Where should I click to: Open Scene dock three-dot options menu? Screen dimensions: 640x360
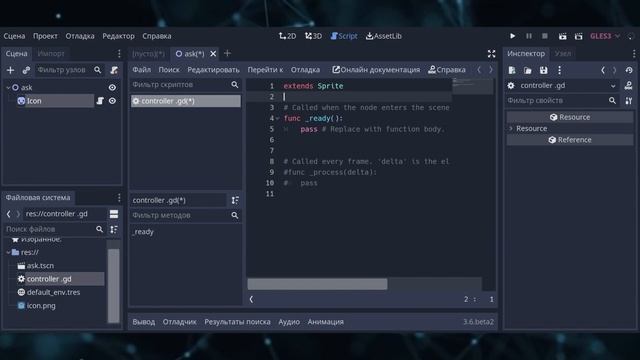pyautogui.click(x=119, y=53)
